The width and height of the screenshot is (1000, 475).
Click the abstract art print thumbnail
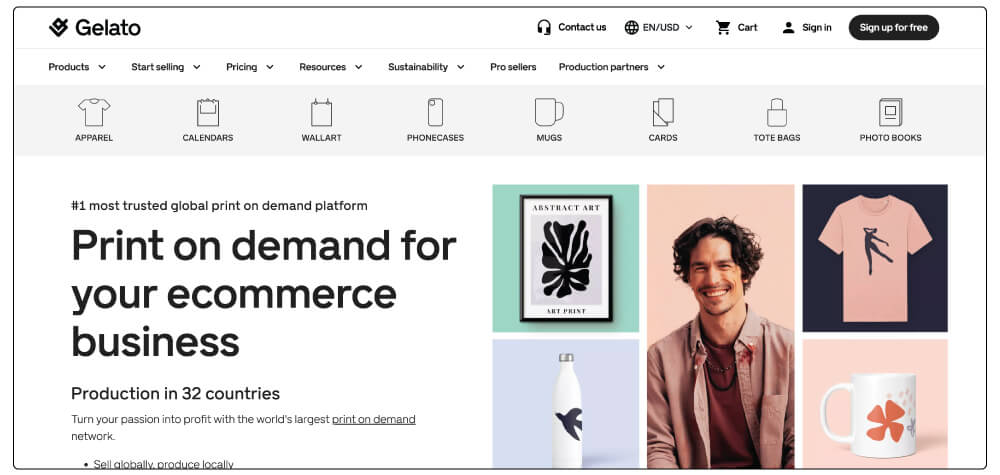point(566,258)
